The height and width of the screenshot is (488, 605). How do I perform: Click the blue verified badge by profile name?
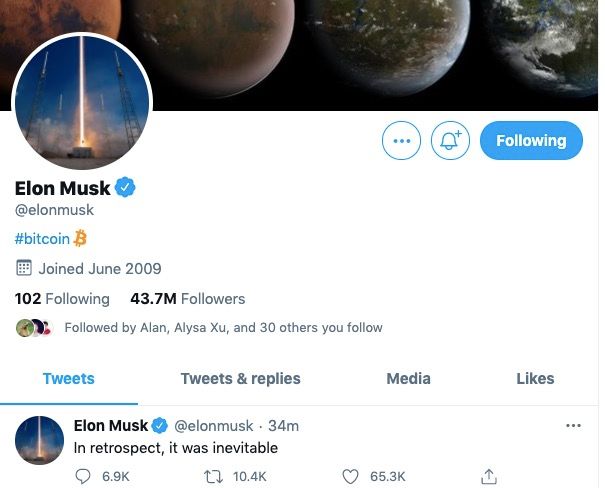126,187
